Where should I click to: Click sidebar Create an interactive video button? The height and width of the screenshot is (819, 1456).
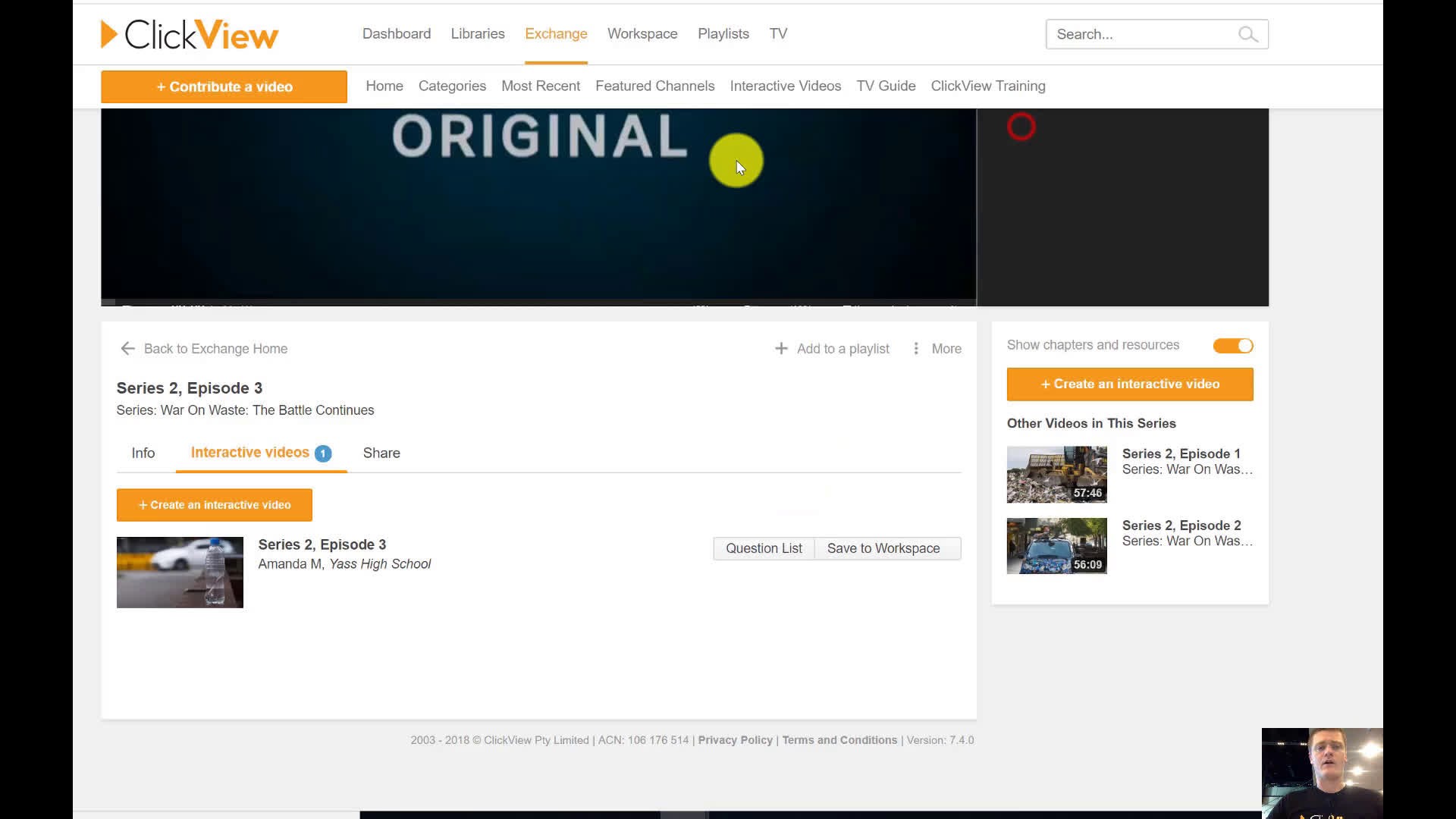pos(1130,384)
